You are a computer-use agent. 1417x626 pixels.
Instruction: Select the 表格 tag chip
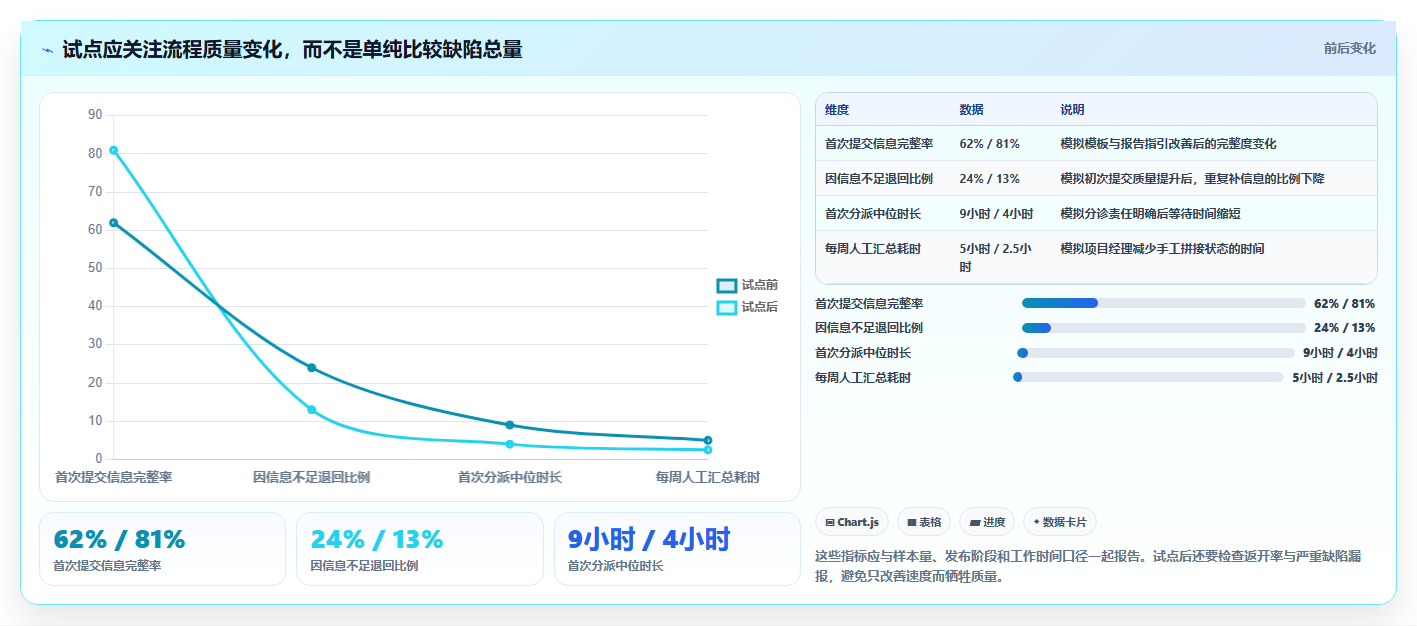[x=924, y=522]
